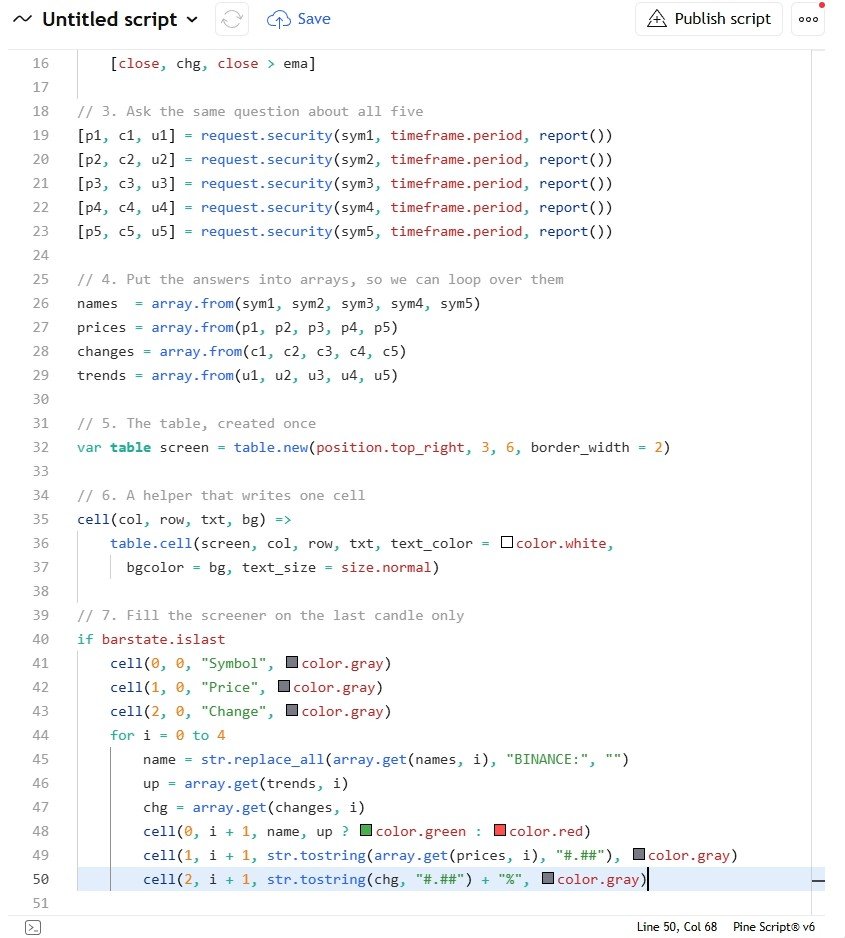
Task: Click 'array.from' on line 28 changes
Action: [201, 352]
